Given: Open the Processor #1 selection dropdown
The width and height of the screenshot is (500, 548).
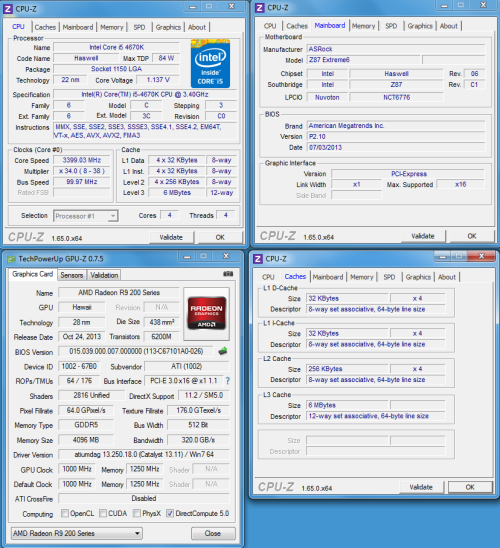Looking at the screenshot, I should click(x=86, y=216).
